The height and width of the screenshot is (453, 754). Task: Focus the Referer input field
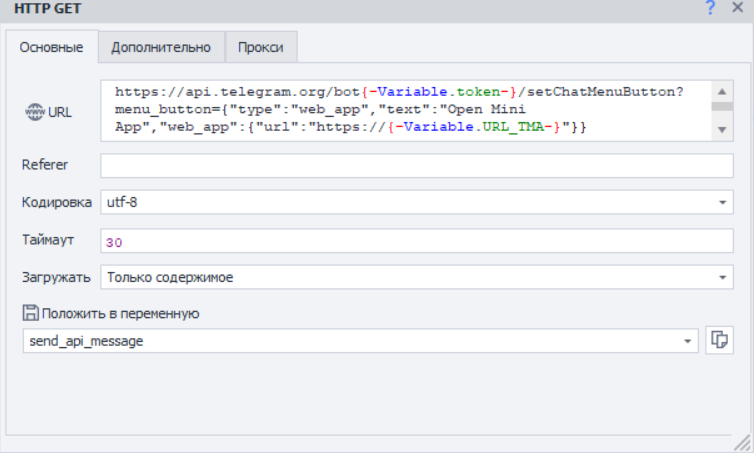coord(416,165)
